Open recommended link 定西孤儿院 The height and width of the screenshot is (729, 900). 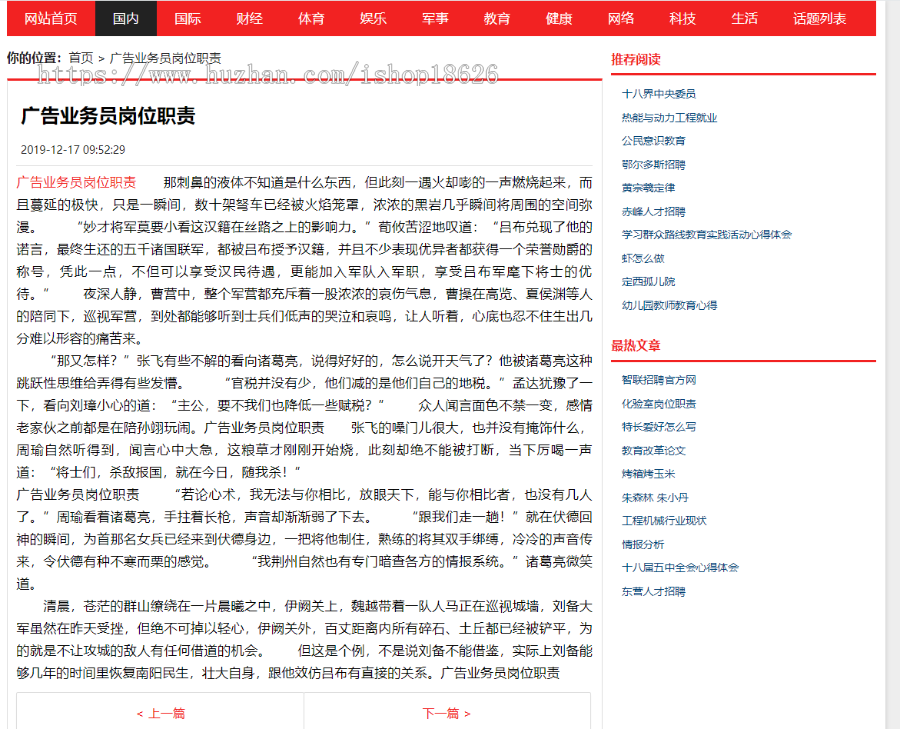pos(649,281)
